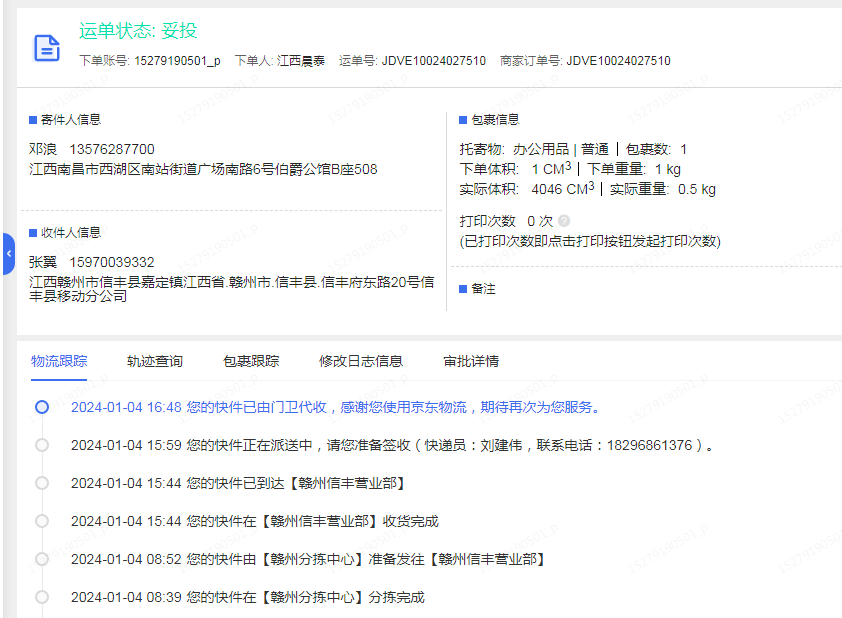Image resolution: width=842 pixels, height=618 pixels.
Task: Click timeline marker for 收货完成 entry
Action: pos(42,521)
